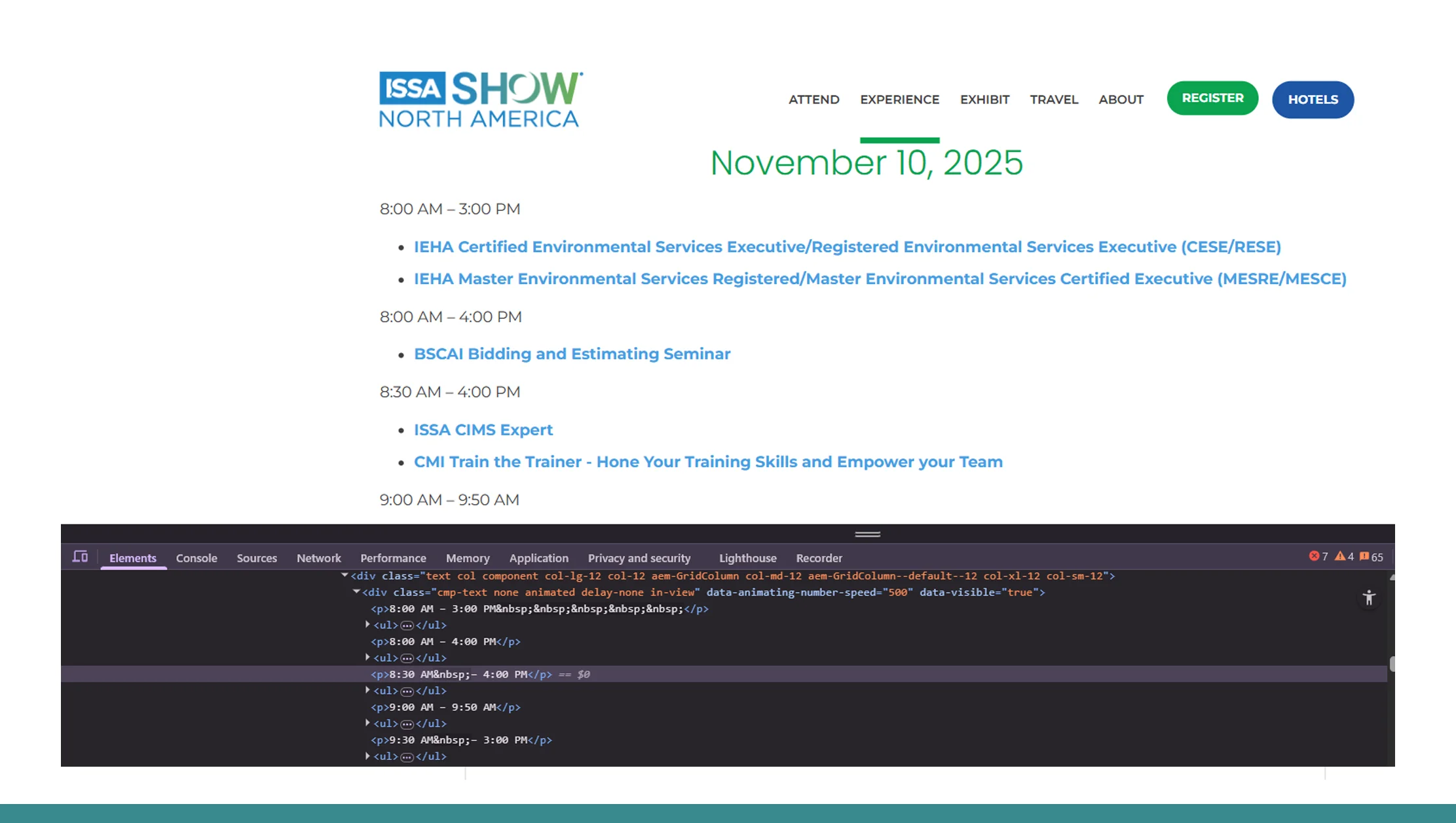Open the Recorder panel
Viewport: 1456px width, 823px height.
point(819,558)
